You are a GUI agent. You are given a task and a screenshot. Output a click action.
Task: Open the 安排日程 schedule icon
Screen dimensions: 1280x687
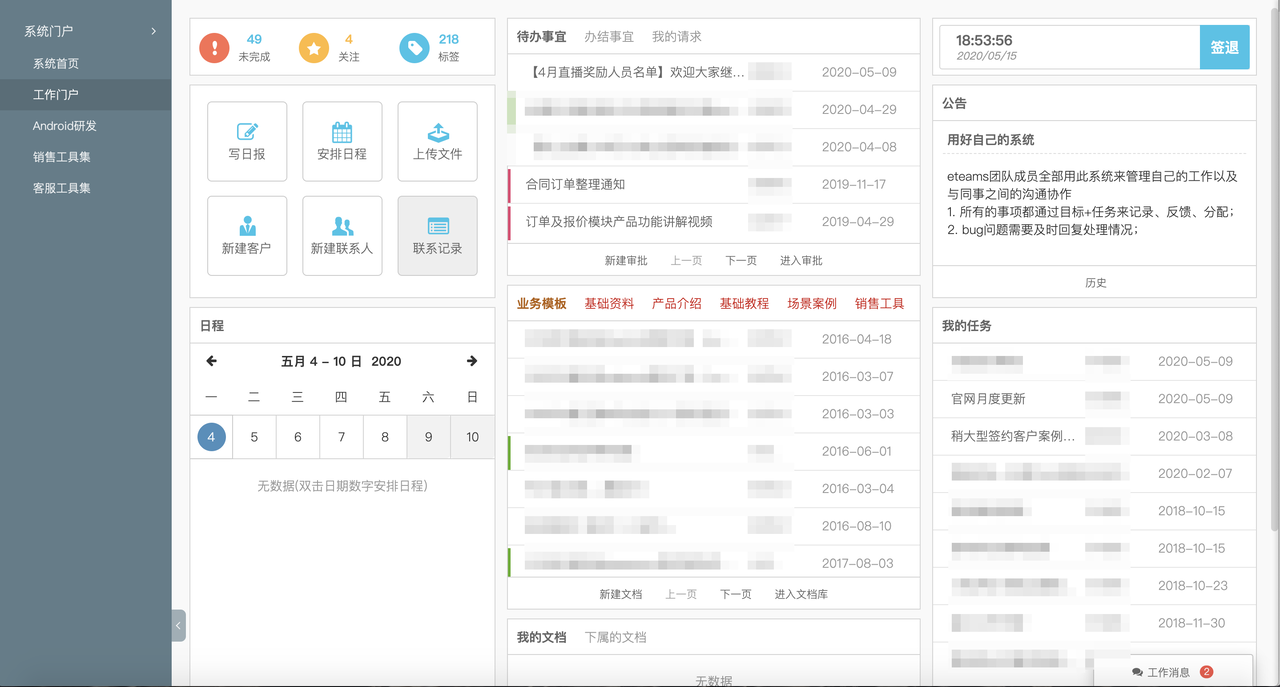pos(342,141)
